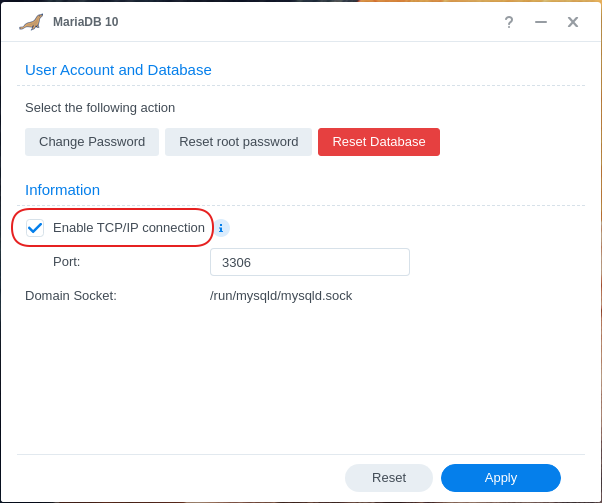This screenshot has height=503, width=602.
Task: Click the "User Account and Database" heading
Action: 118,70
